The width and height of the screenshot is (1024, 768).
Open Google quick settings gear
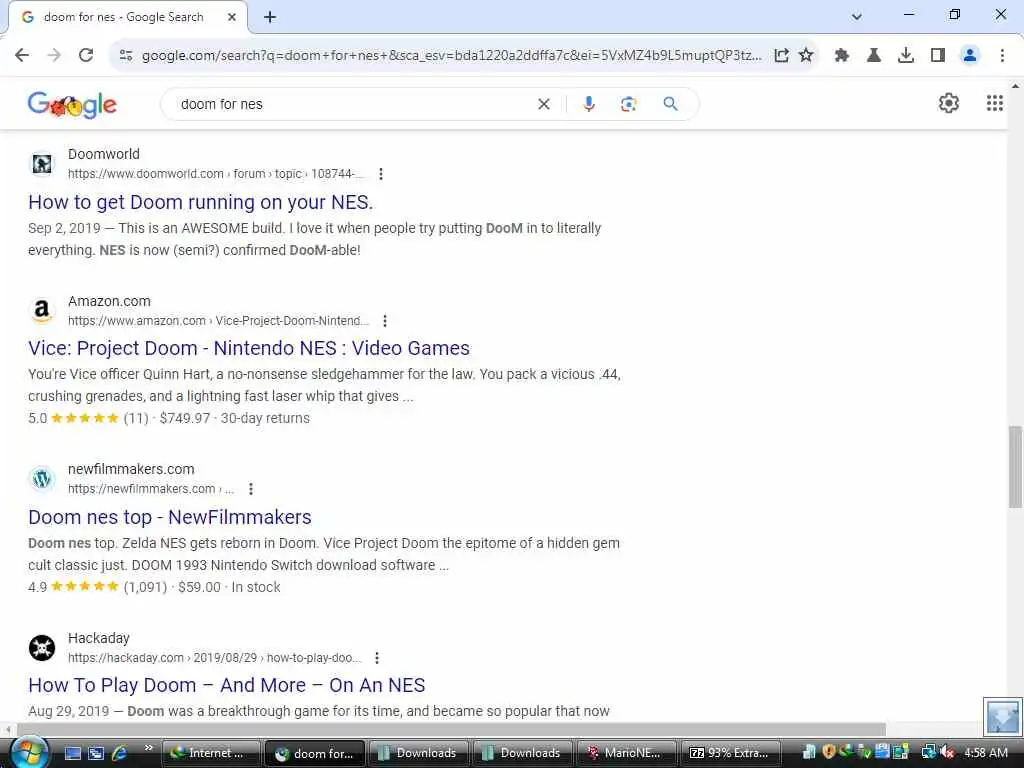pyautogui.click(x=948, y=103)
